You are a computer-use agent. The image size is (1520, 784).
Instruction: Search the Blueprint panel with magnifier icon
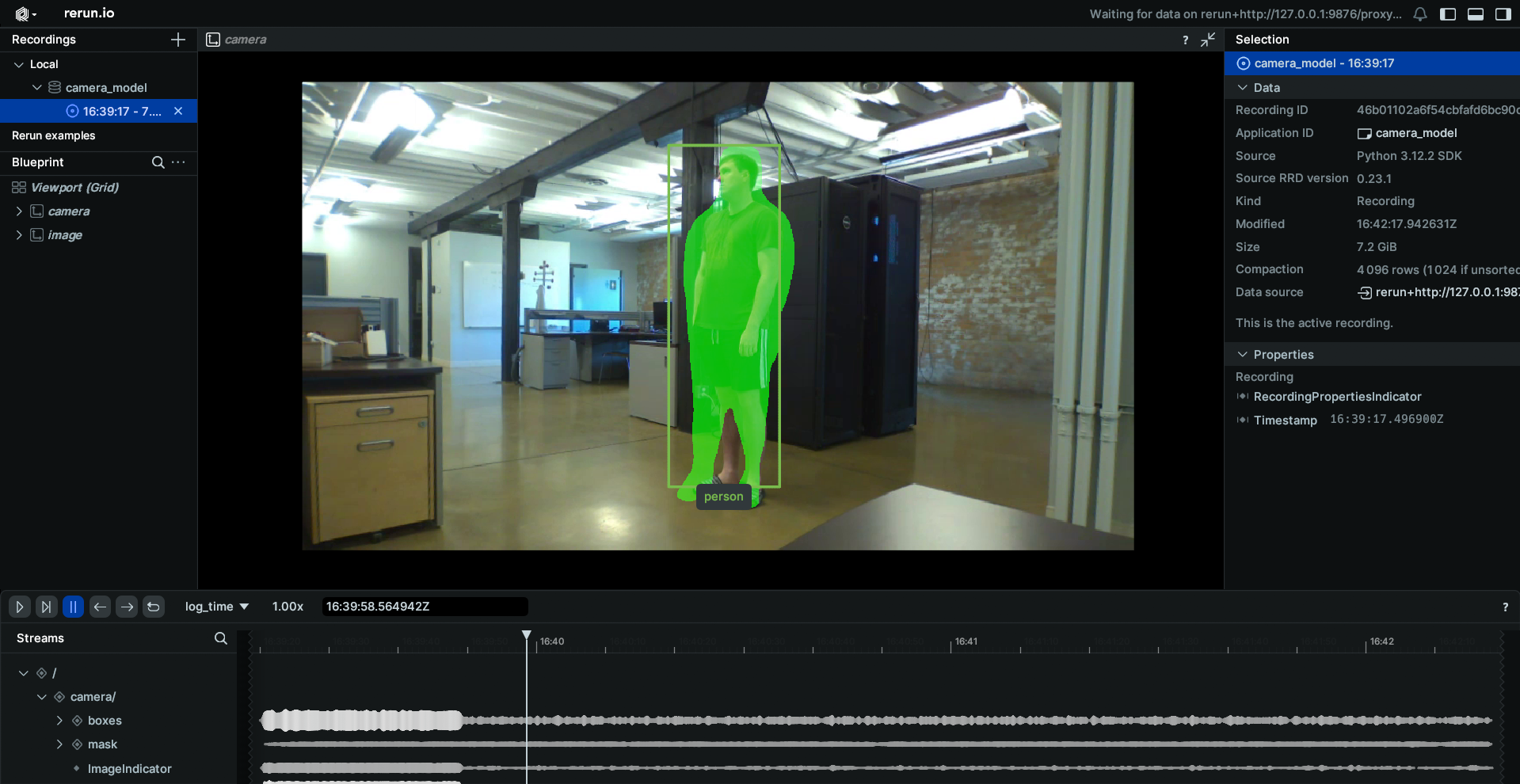158,162
